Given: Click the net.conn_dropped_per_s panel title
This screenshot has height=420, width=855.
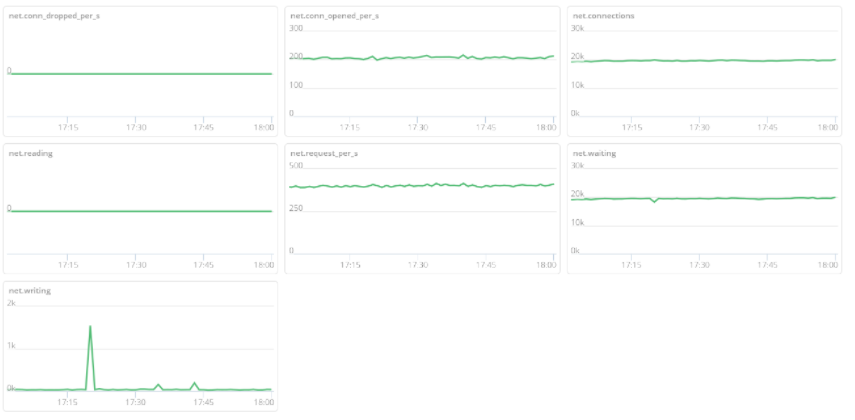Looking at the screenshot, I should 54,16.
